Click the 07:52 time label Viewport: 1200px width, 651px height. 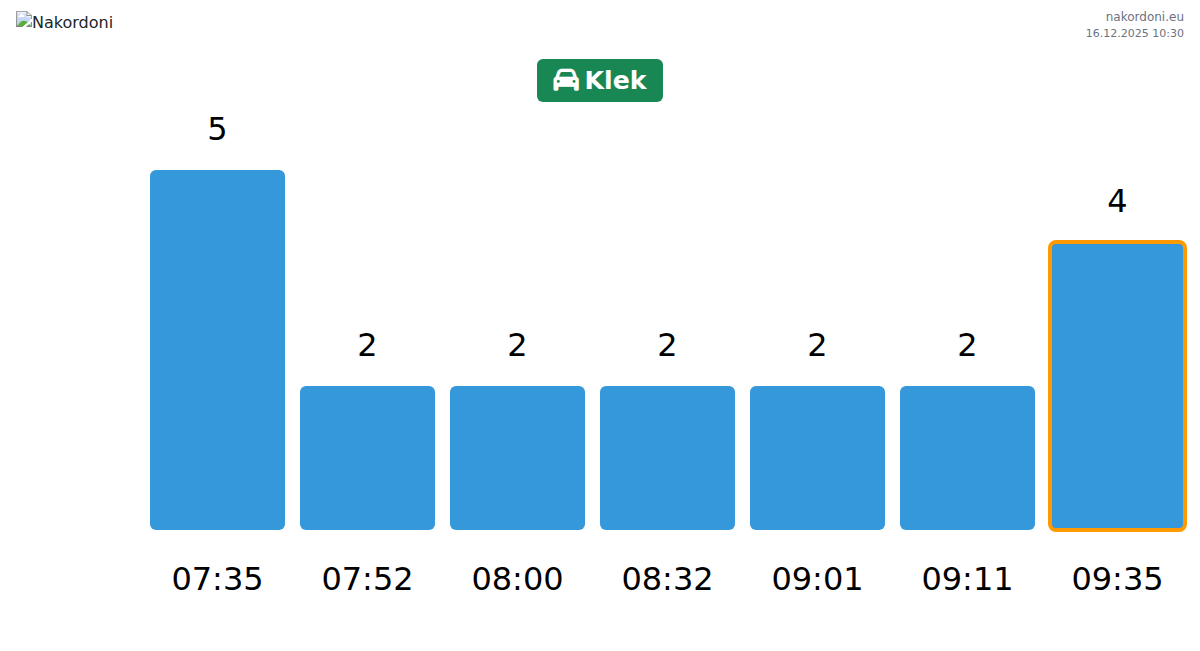367,579
